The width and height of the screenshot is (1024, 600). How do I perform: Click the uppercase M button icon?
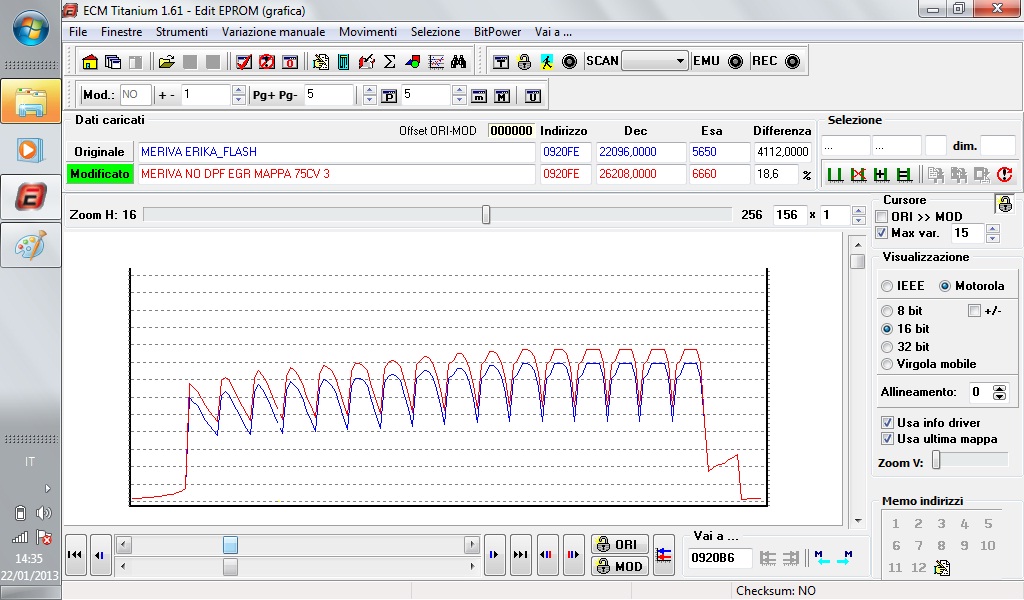[502, 96]
